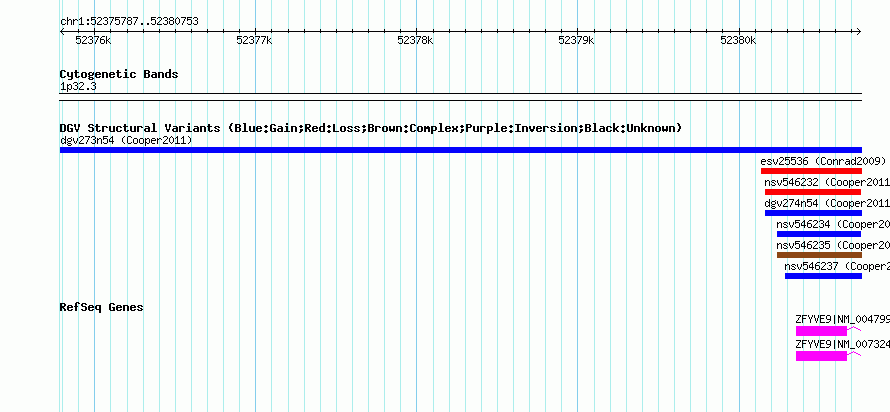
Task: Click the nsv546232 red loss bar
Action: pyautogui.click(x=813, y=192)
